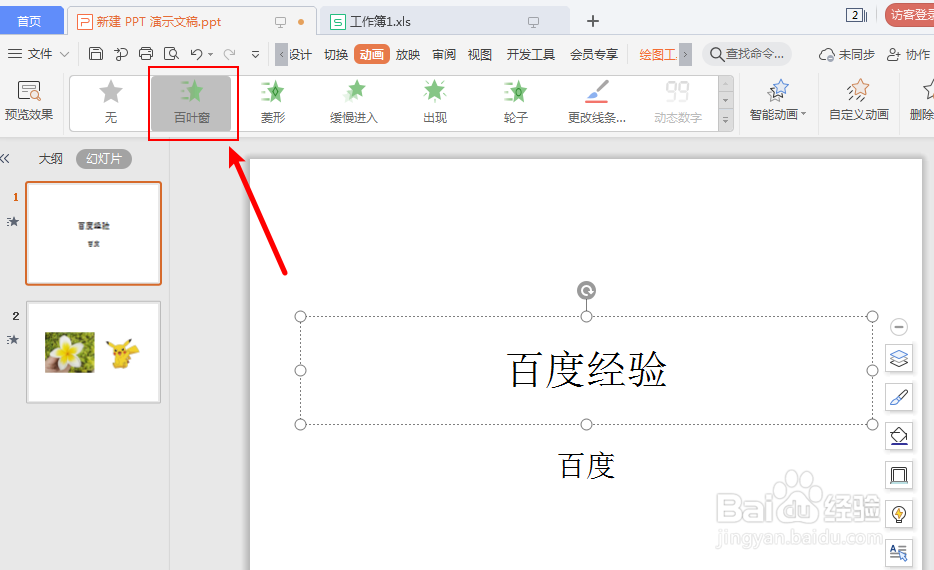Choose 更改线条 change line effect
The height and width of the screenshot is (570, 934).
coord(597,103)
